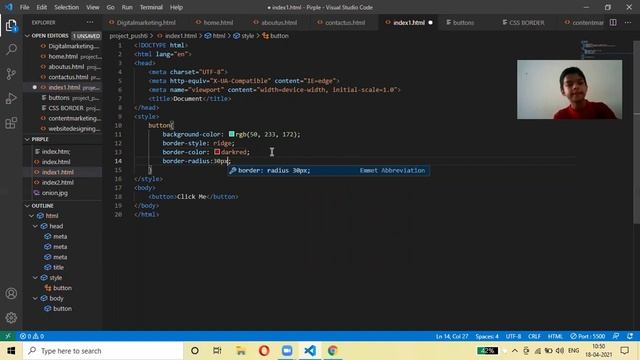Open notifications bell in status bar
This screenshot has width=640, height=360.
630,336
